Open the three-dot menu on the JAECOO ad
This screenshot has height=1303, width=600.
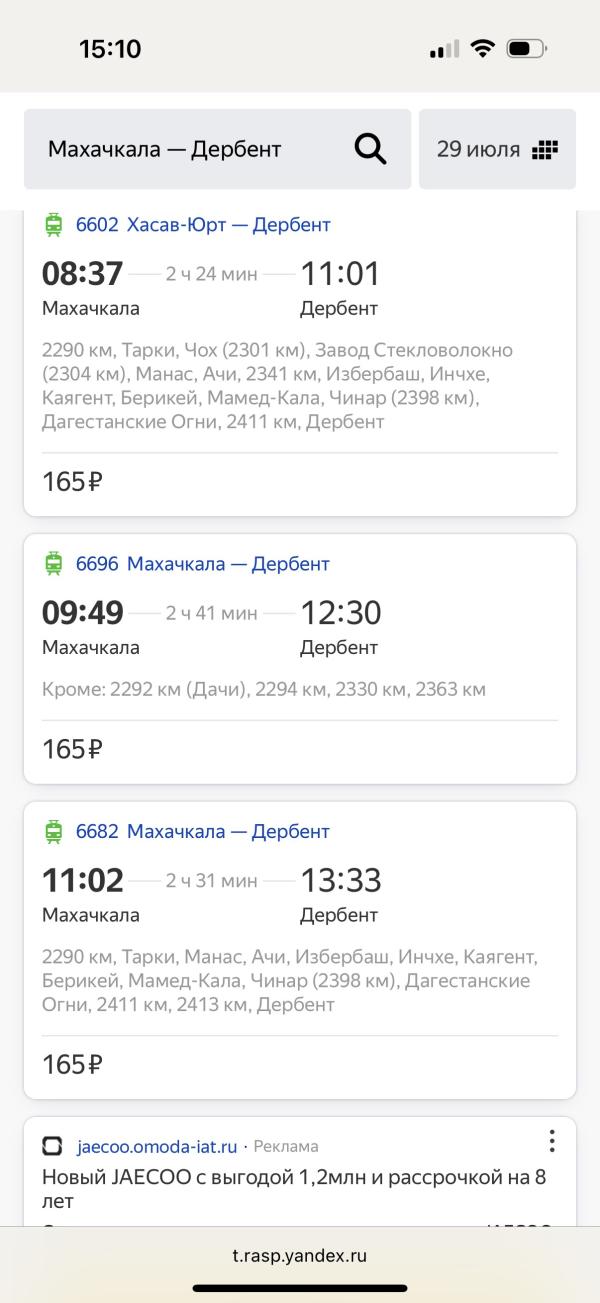[551, 1141]
